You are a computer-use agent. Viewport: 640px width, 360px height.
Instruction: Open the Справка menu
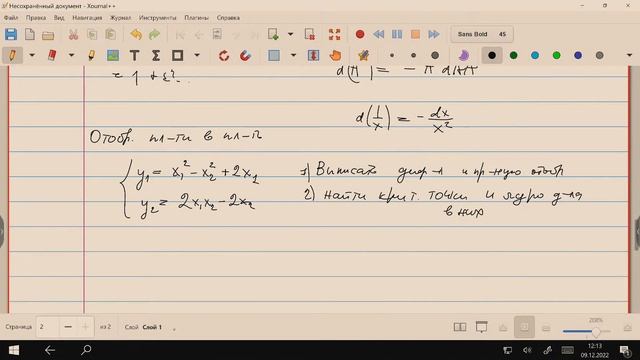click(228, 18)
